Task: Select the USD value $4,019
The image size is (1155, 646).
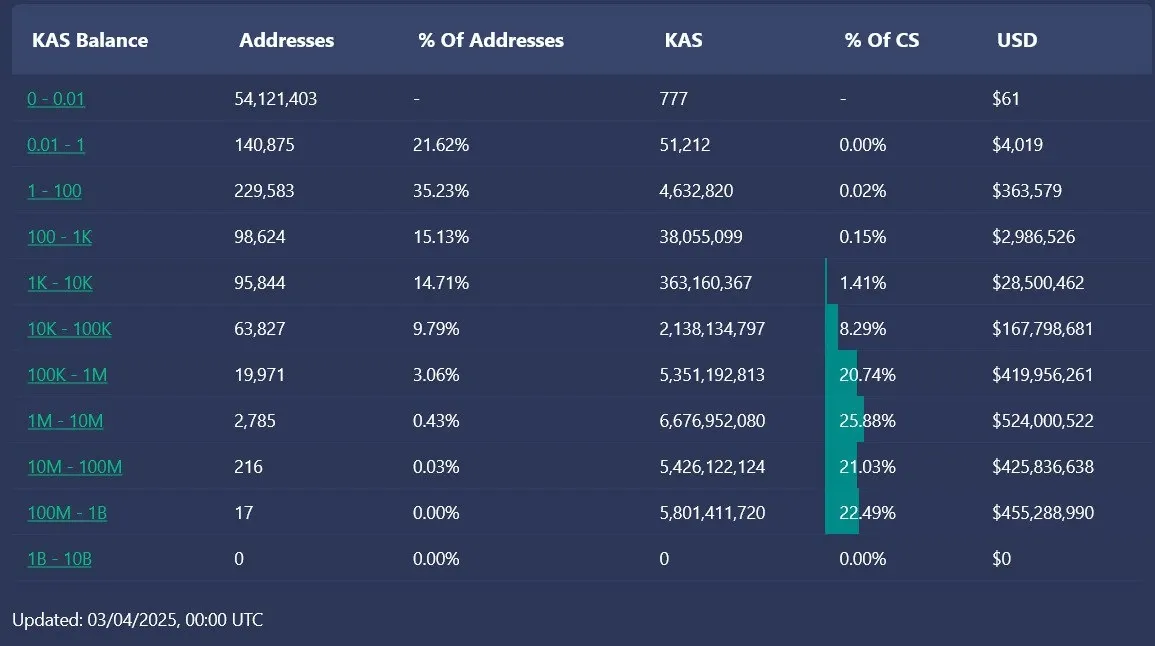Action: coord(1017,145)
